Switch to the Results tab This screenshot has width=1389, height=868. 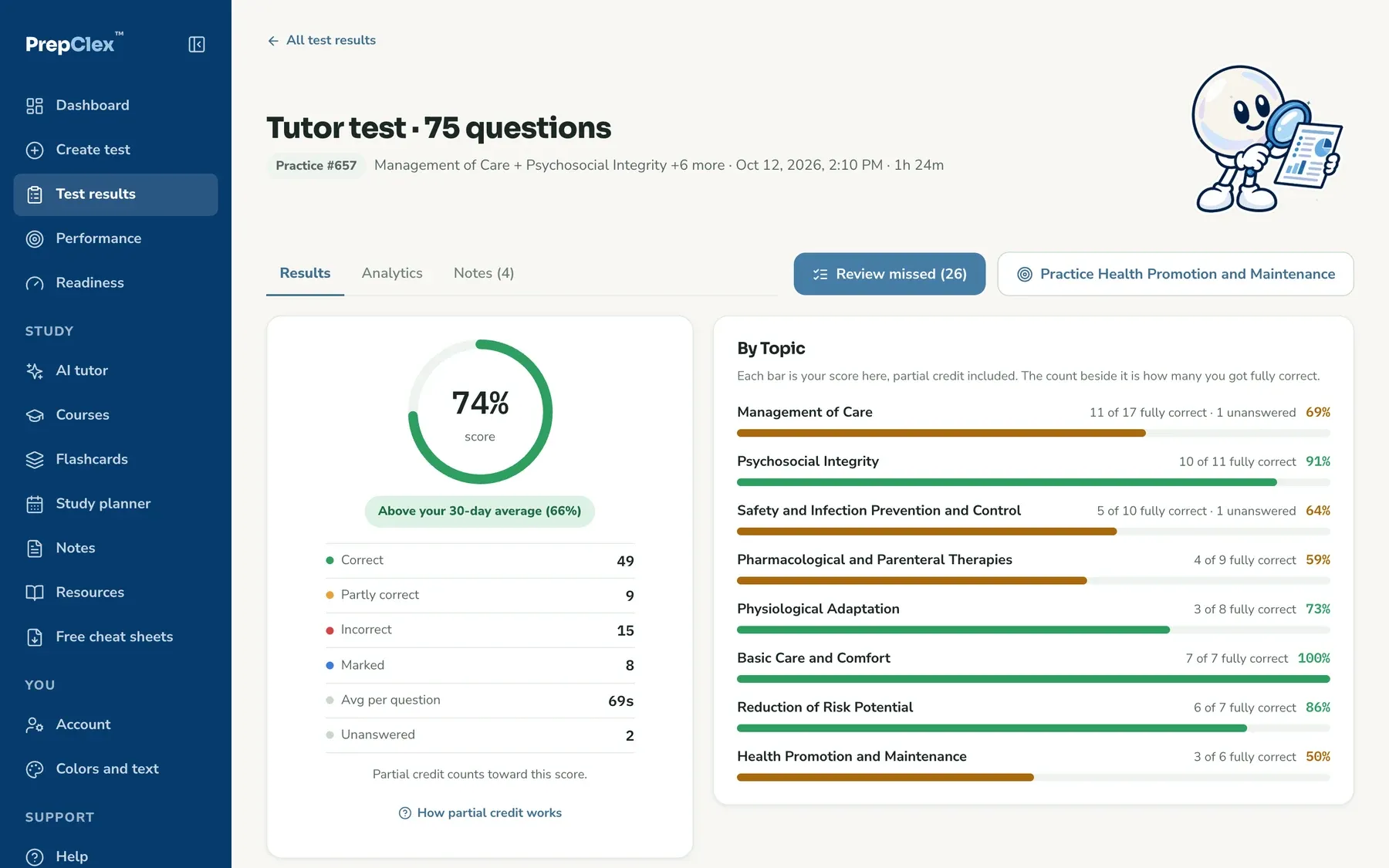tap(305, 273)
